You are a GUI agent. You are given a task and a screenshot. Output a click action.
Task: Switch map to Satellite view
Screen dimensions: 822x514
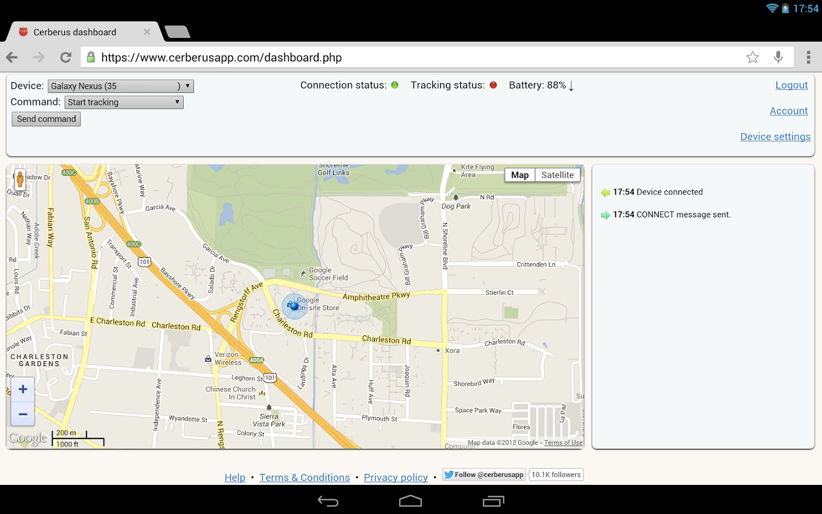557,175
